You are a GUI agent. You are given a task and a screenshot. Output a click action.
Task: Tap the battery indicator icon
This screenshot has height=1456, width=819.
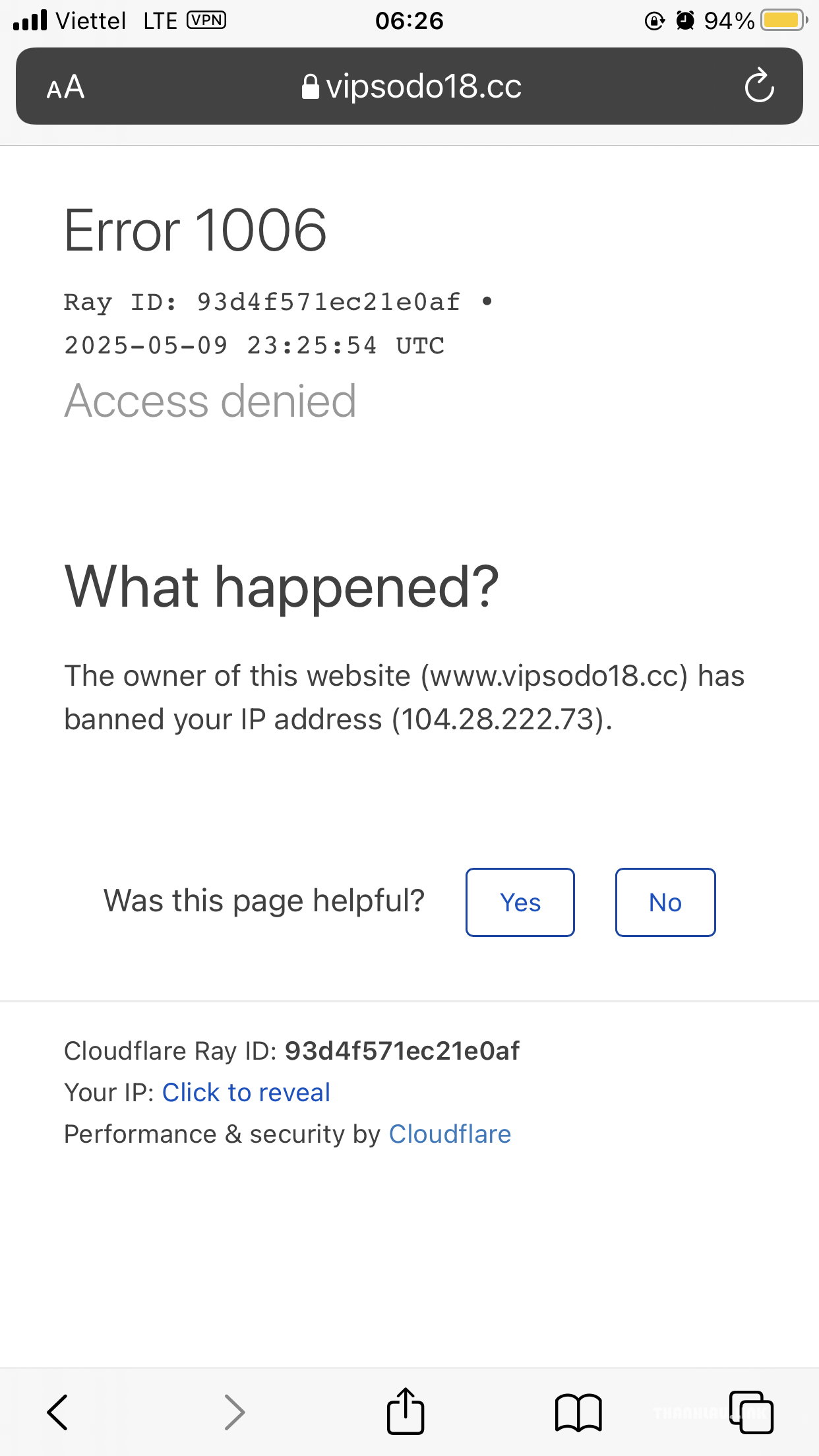784,20
